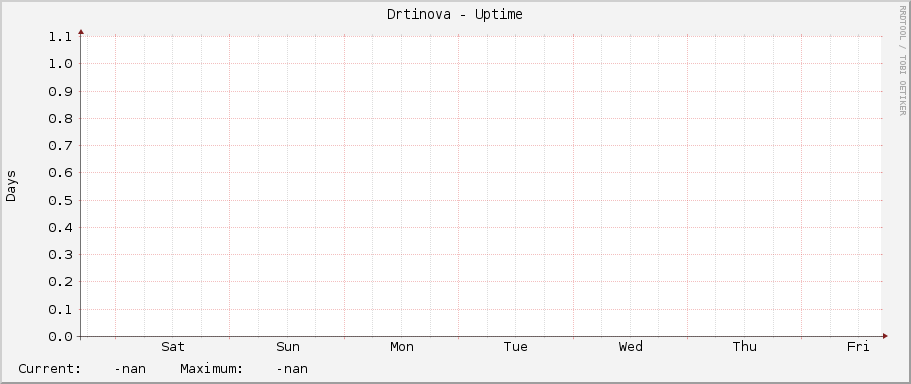The width and height of the screenshot is (911, 384).
Task: Select the 0.3 y-axis value
Action: (x=60, y=255)
